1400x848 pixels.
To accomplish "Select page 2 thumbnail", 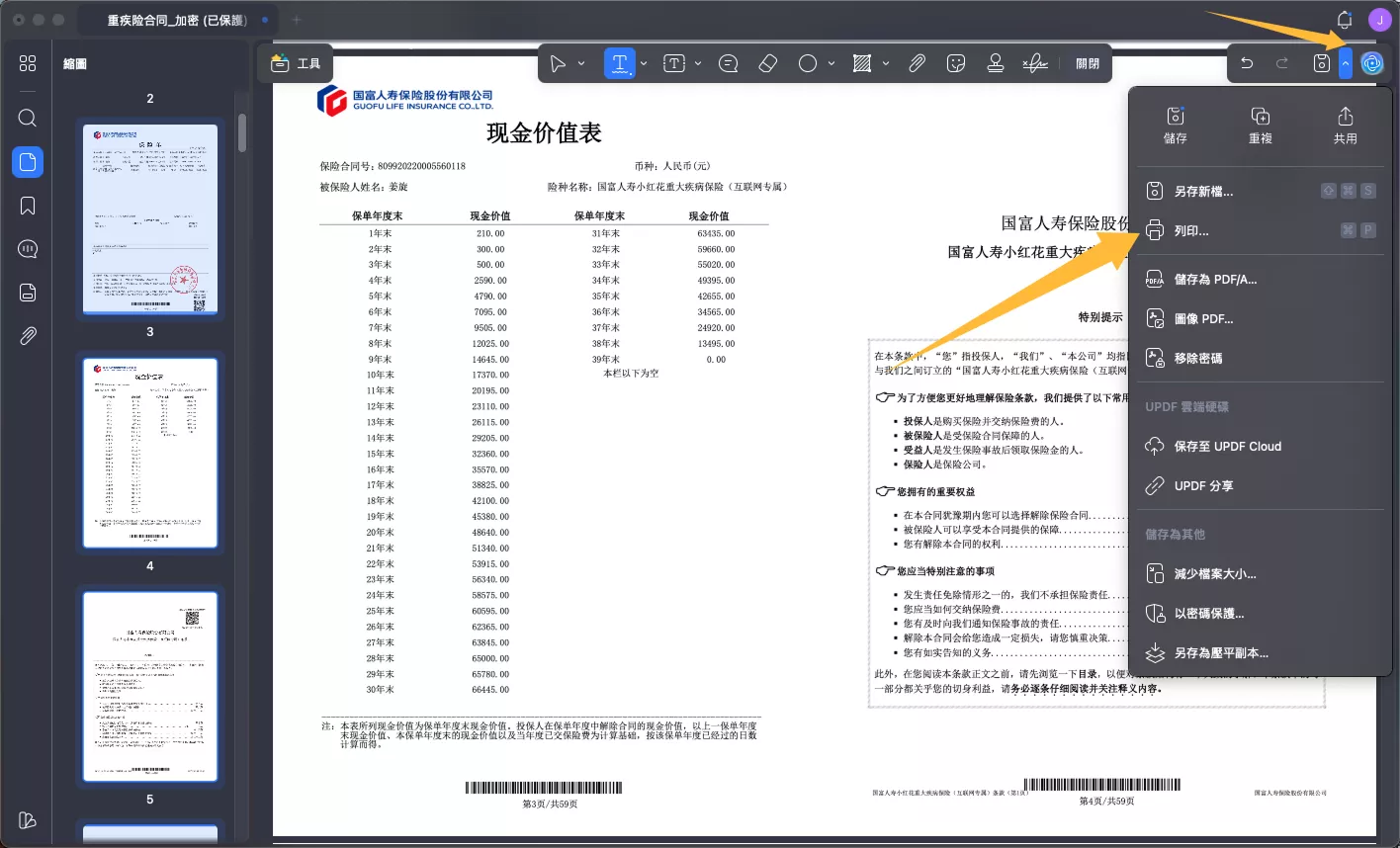I will tap(150, 218).
